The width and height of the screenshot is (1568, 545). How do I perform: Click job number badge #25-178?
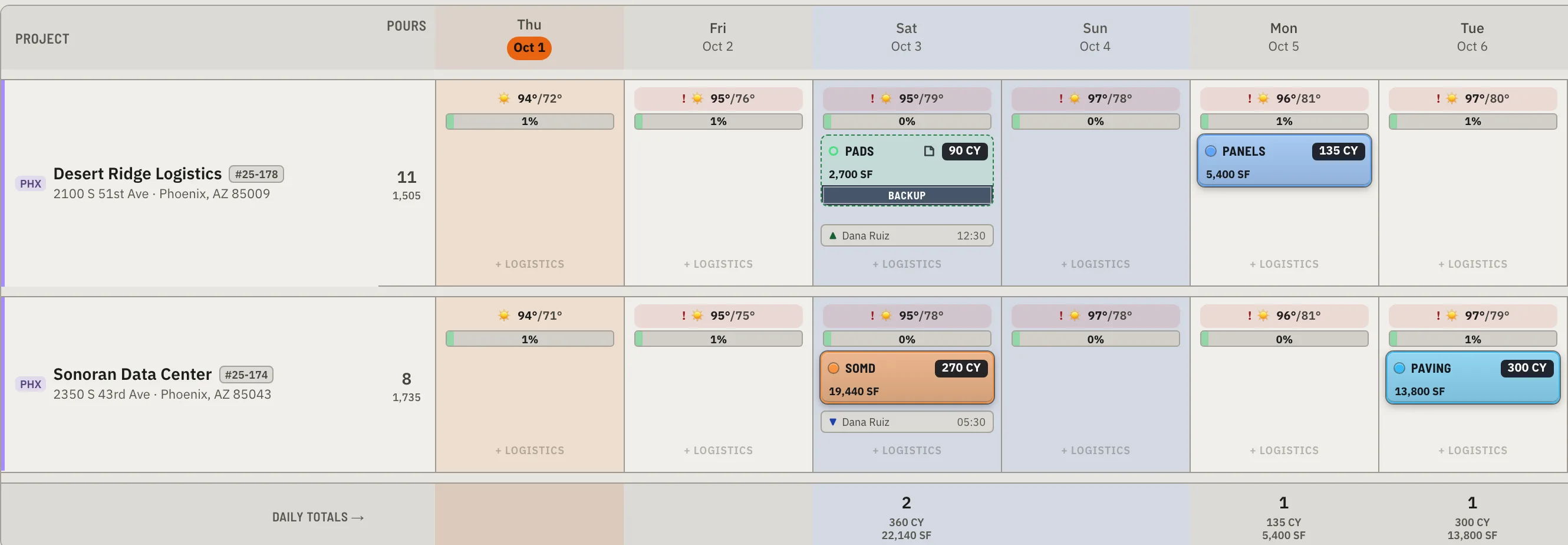point(256,174)
